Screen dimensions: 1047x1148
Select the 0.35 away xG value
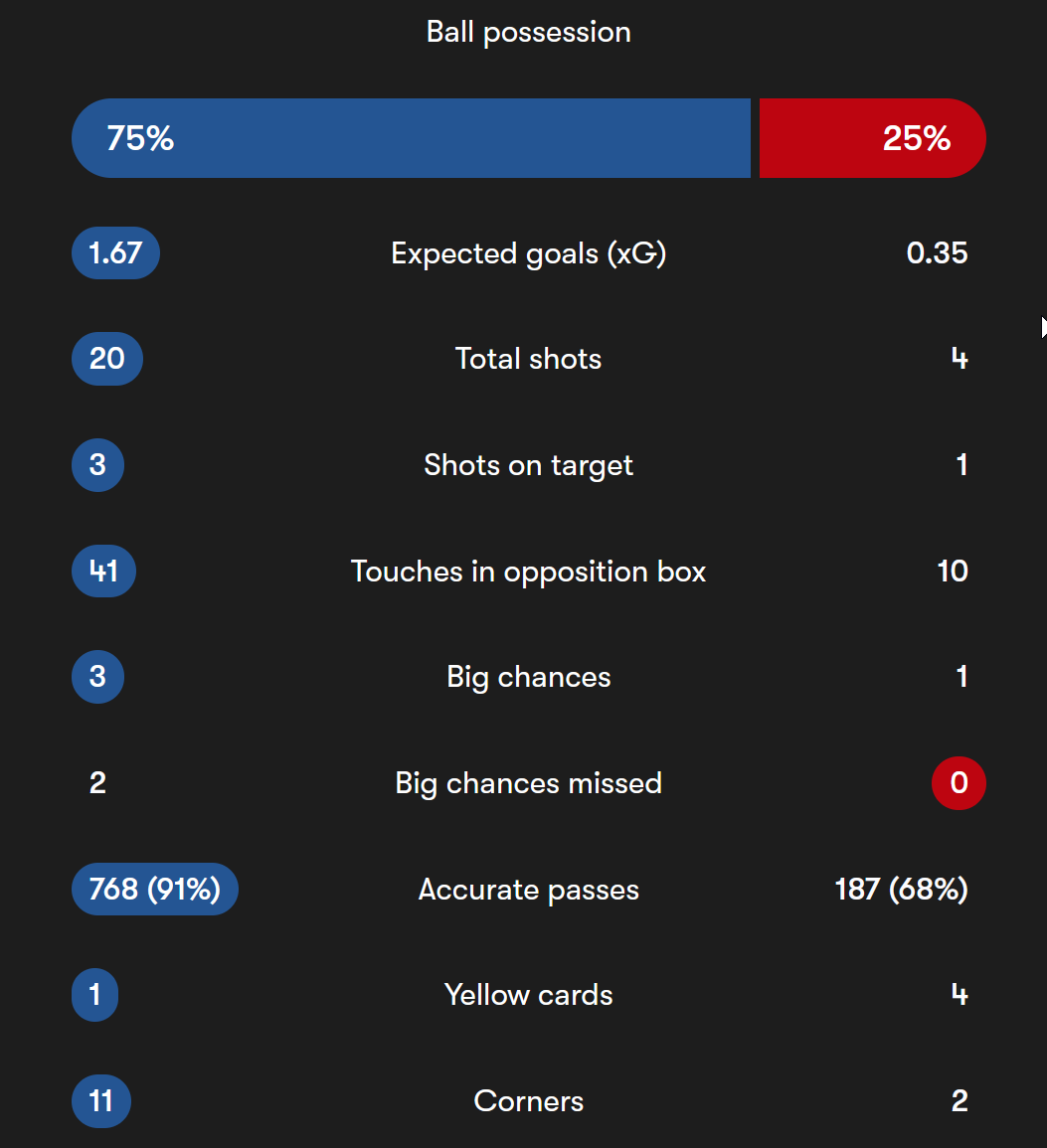(938, 253)
